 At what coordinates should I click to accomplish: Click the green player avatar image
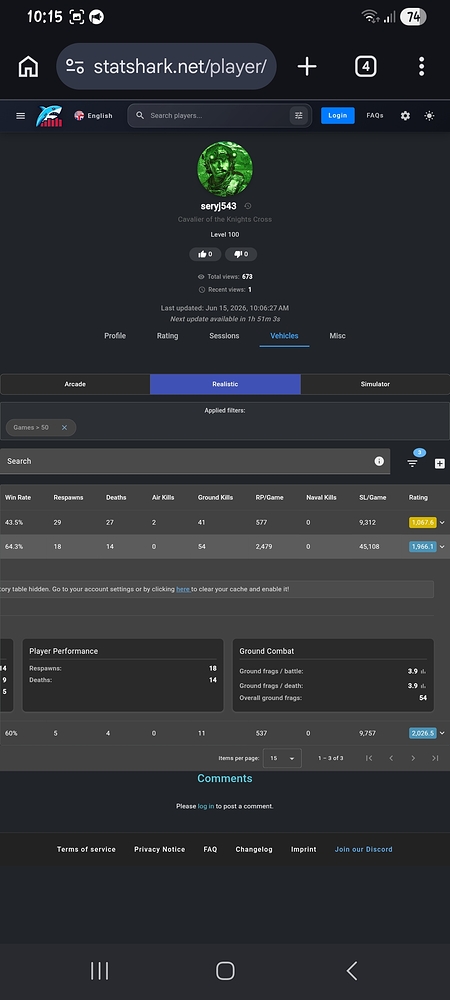(x=225, y=168)
